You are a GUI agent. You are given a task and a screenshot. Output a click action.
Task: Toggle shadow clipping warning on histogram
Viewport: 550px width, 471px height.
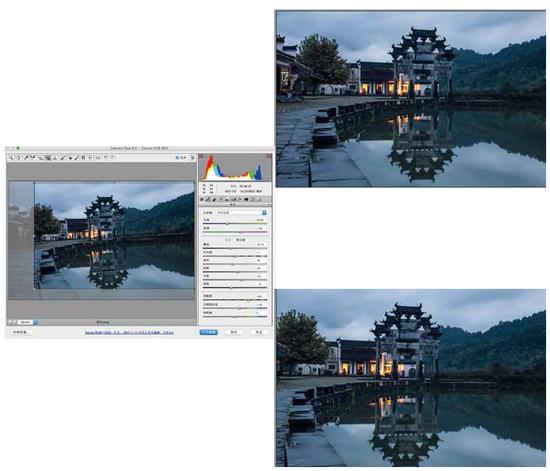201,156
